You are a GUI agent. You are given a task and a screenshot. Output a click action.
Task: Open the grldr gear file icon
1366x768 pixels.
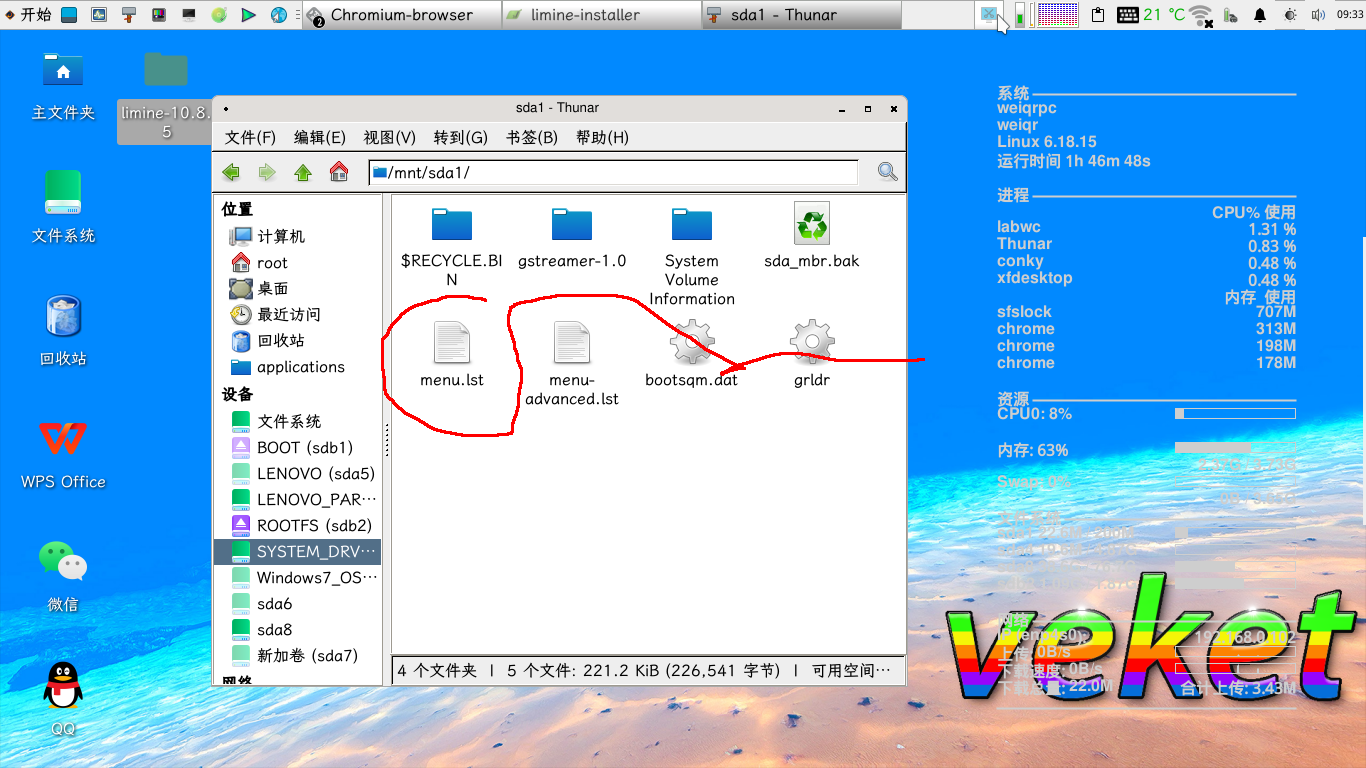pyautogui.click(x=810, y=341)
